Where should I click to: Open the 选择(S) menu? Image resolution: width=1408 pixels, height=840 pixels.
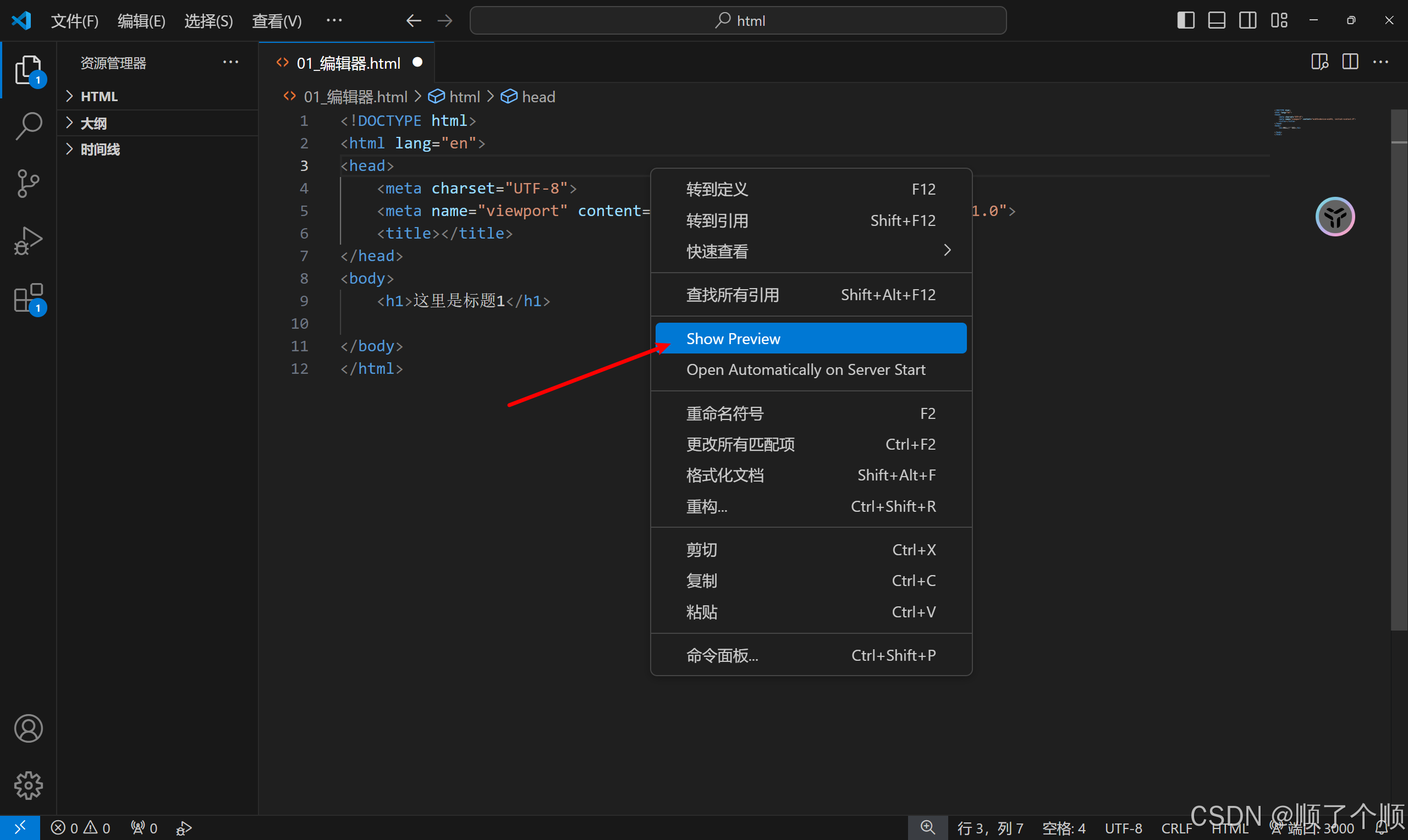208,21
